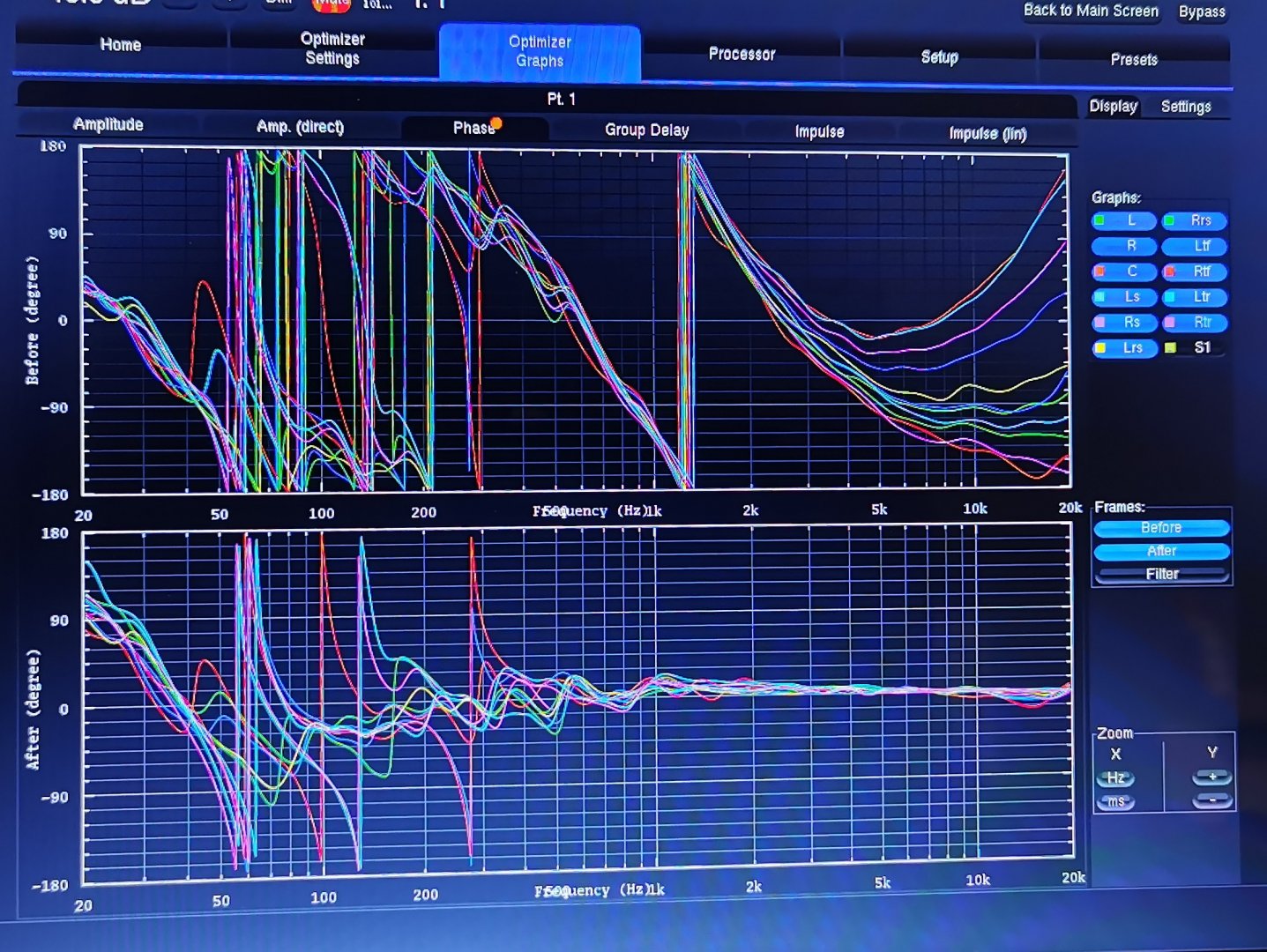The image size is (1267, 952).
Task: Switch to the Group Delay graph tab
Action: [x=646, y=130]
